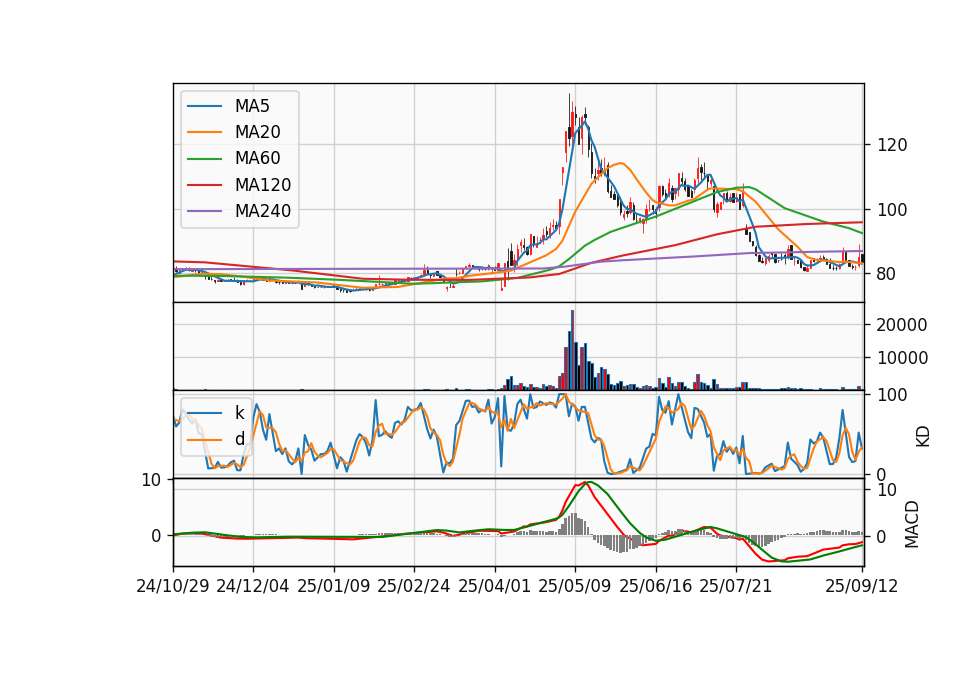
Task: Click the 80 price axis label
Action: pos(886,274)
